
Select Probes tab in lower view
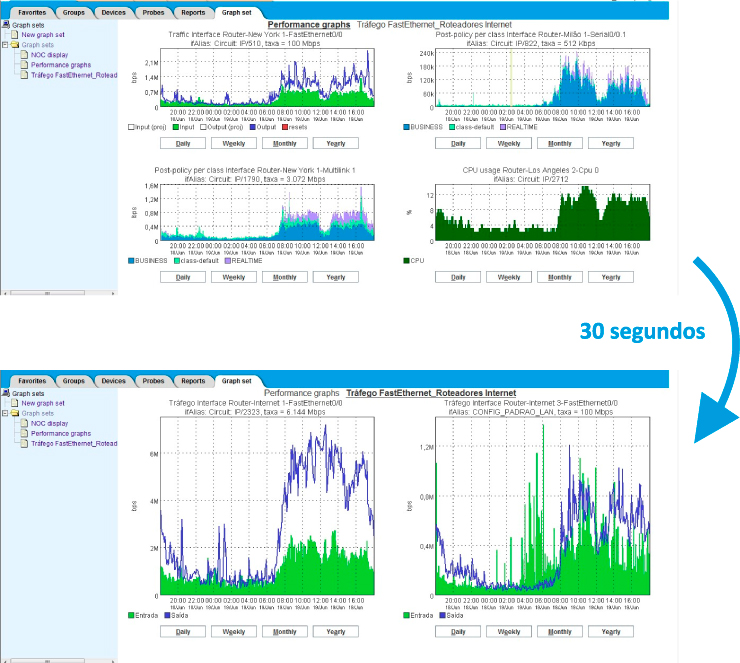pyautogui.click(x=153, y=381)
